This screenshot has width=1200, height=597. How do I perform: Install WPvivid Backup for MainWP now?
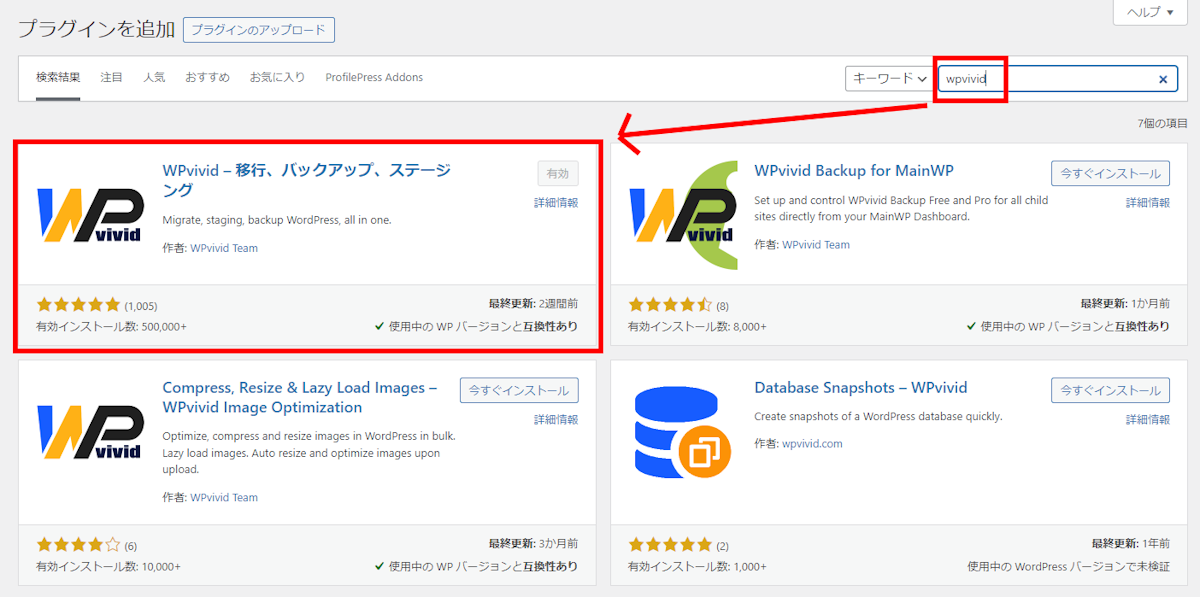pos(1110,173)
